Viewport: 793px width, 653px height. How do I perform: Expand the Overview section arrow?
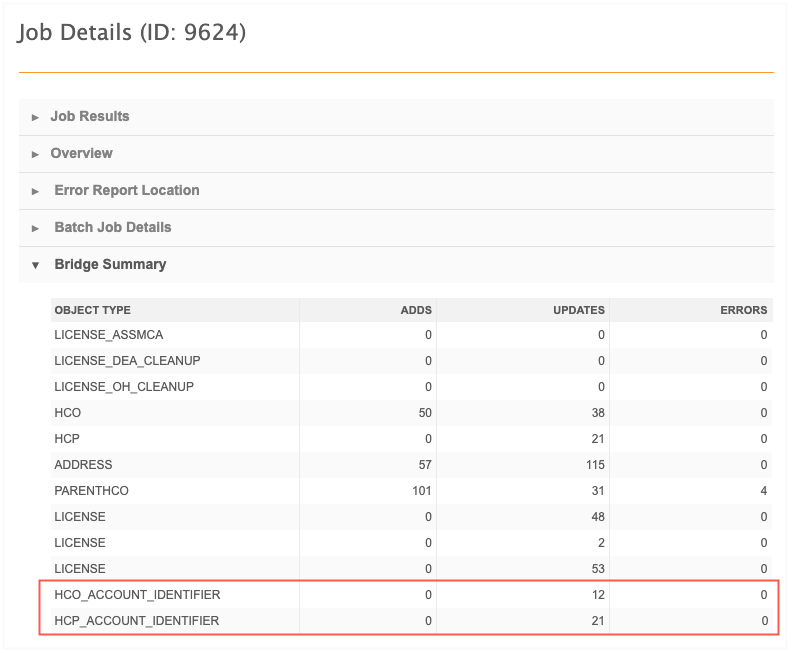tap(35, 154)
